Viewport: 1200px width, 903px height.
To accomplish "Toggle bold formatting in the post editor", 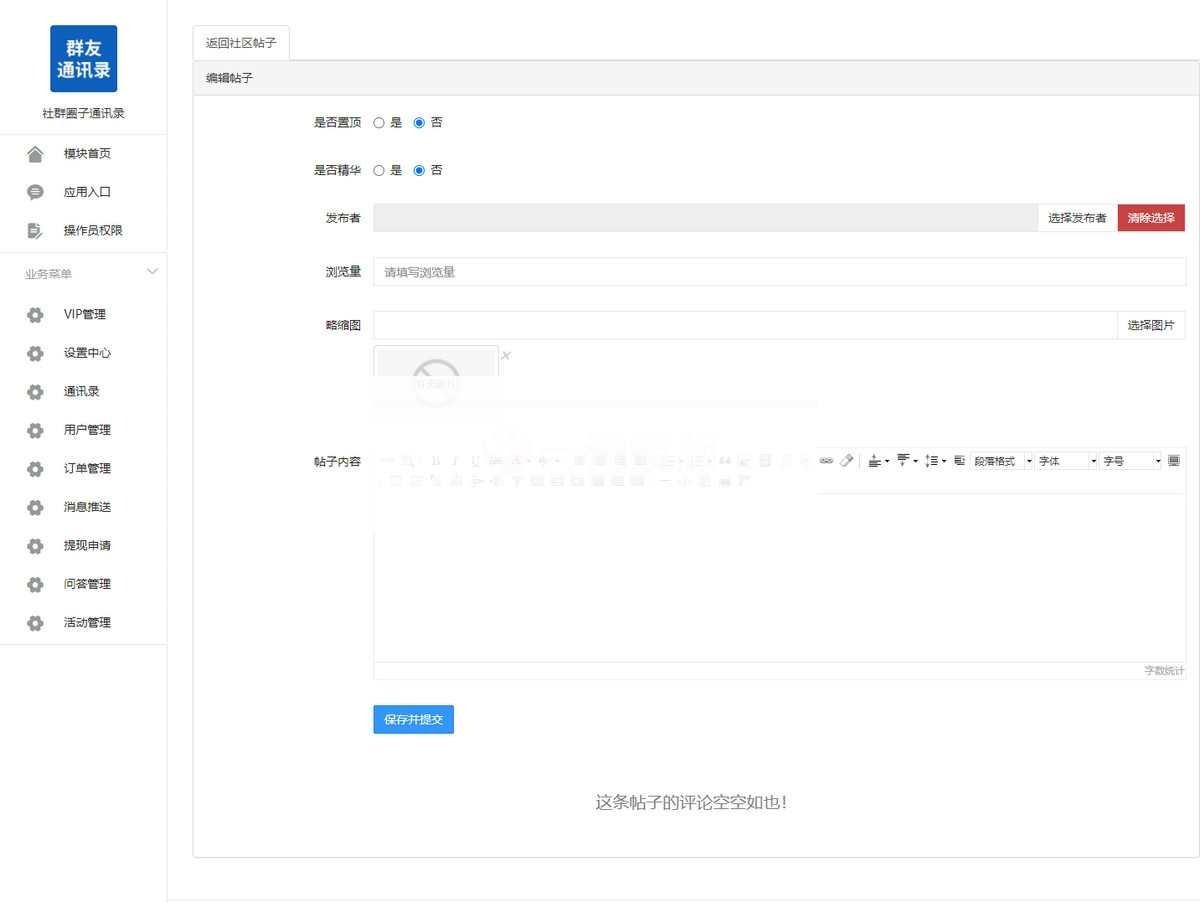I will tap(436, 461).
